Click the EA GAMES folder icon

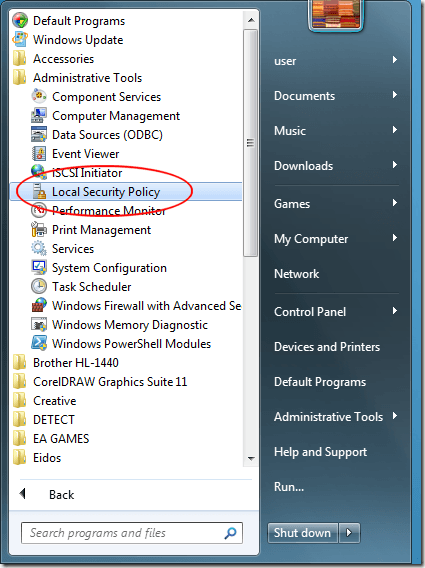[x=20, y=438]
